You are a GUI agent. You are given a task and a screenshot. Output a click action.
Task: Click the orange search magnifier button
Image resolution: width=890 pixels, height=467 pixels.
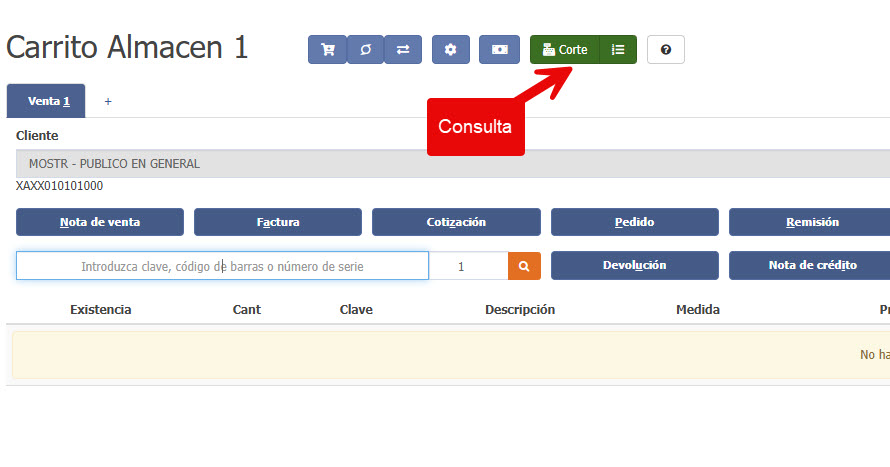point(524,266)
